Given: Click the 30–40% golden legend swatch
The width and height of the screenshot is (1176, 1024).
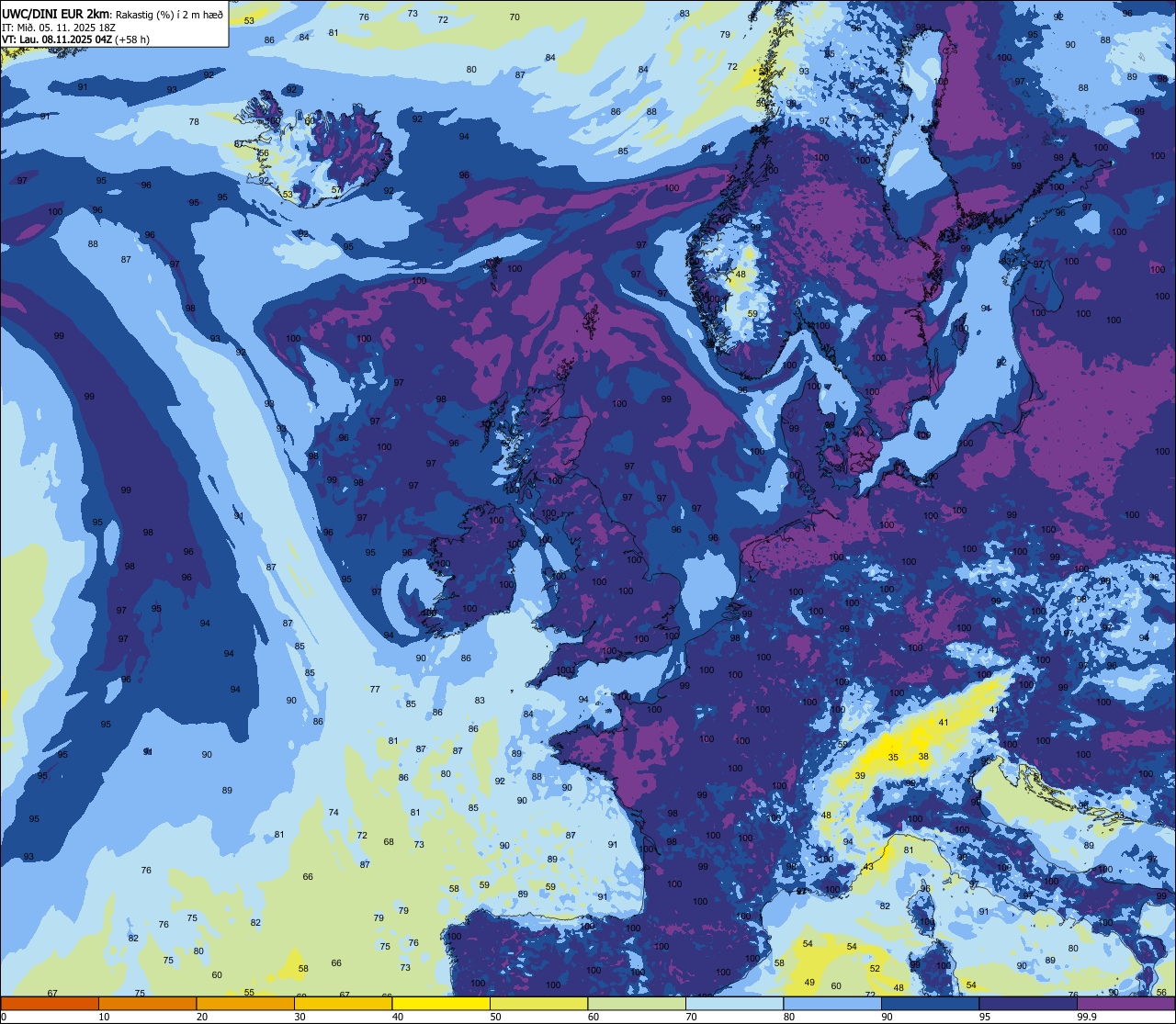Looking at the screenshot, I should [x=343, y=1003].
